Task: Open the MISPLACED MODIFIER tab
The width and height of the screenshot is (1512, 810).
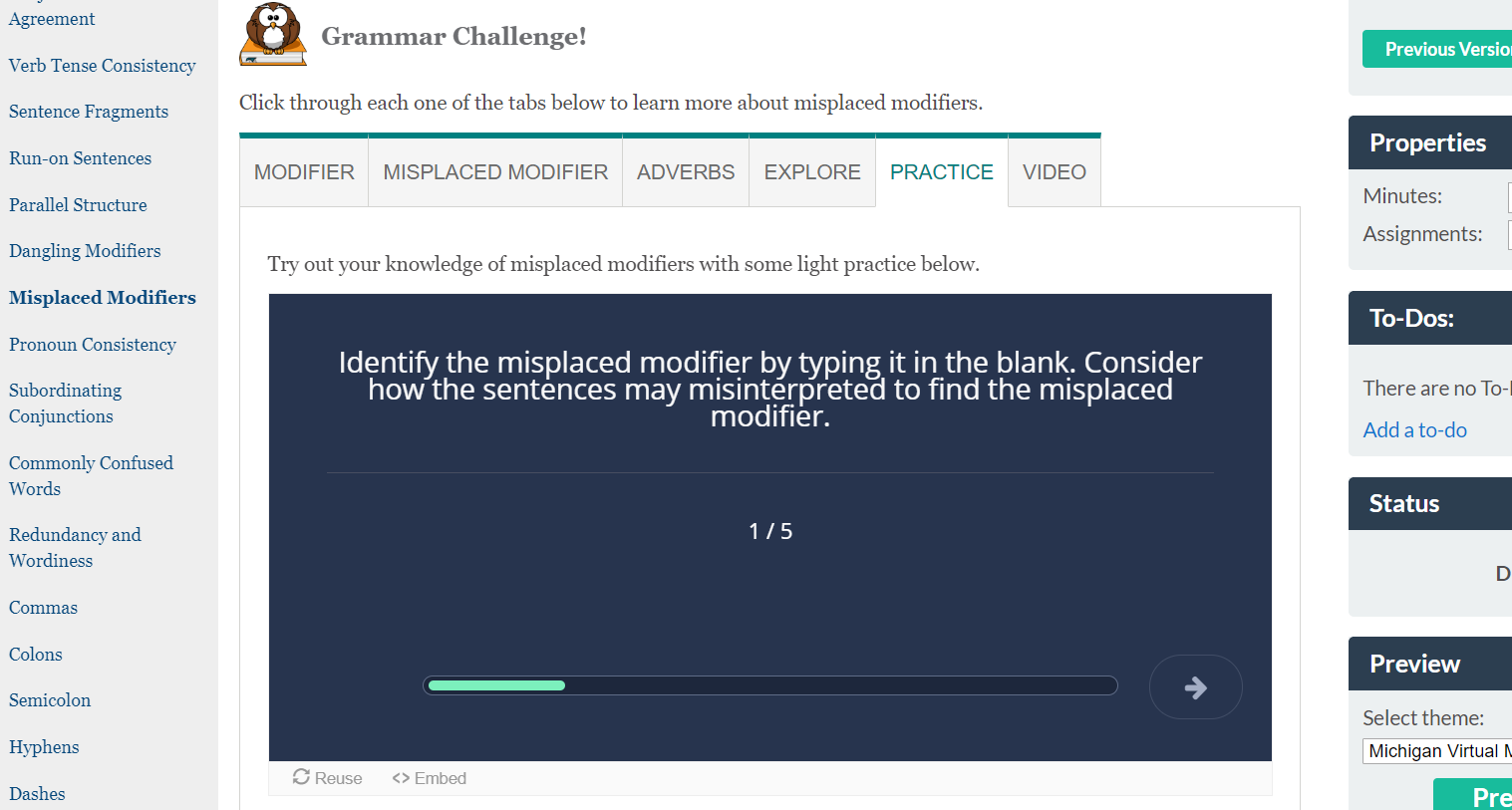Action: coord(495,172)
